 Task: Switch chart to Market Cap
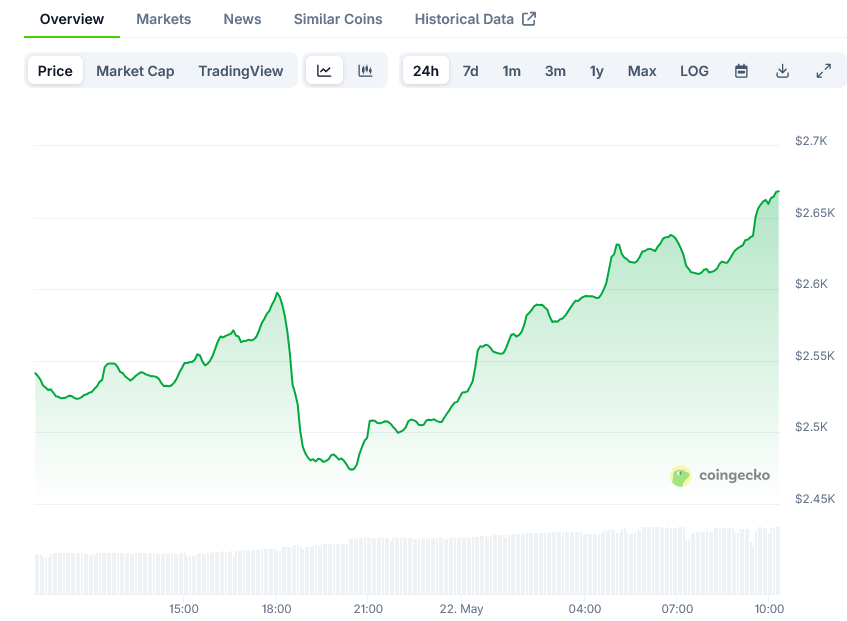pyautogui.click(x=135, y=71)
